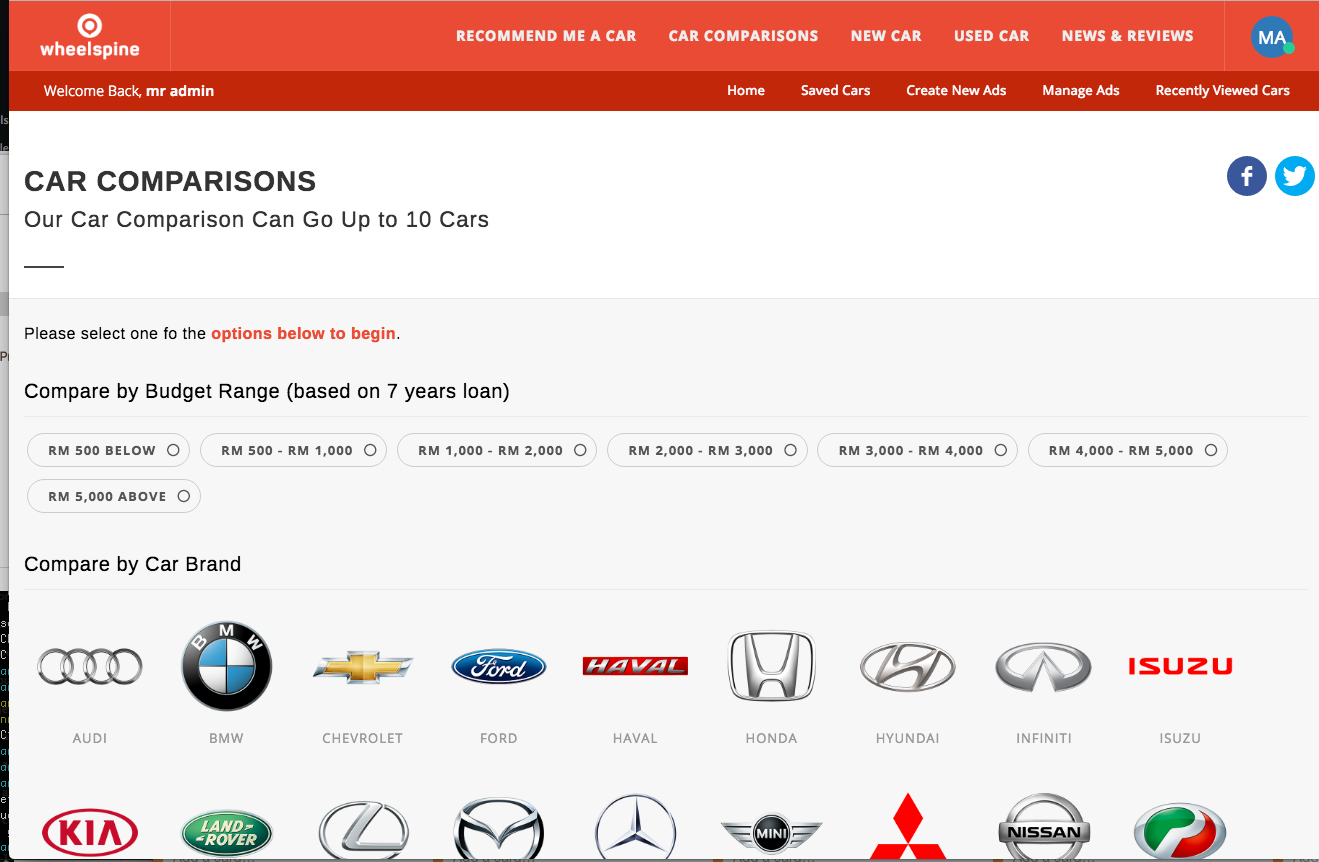Viewport: 1319px width, 862px height.
Task: Select RM 5,000 Above budget option
Action: click(113, 496)
